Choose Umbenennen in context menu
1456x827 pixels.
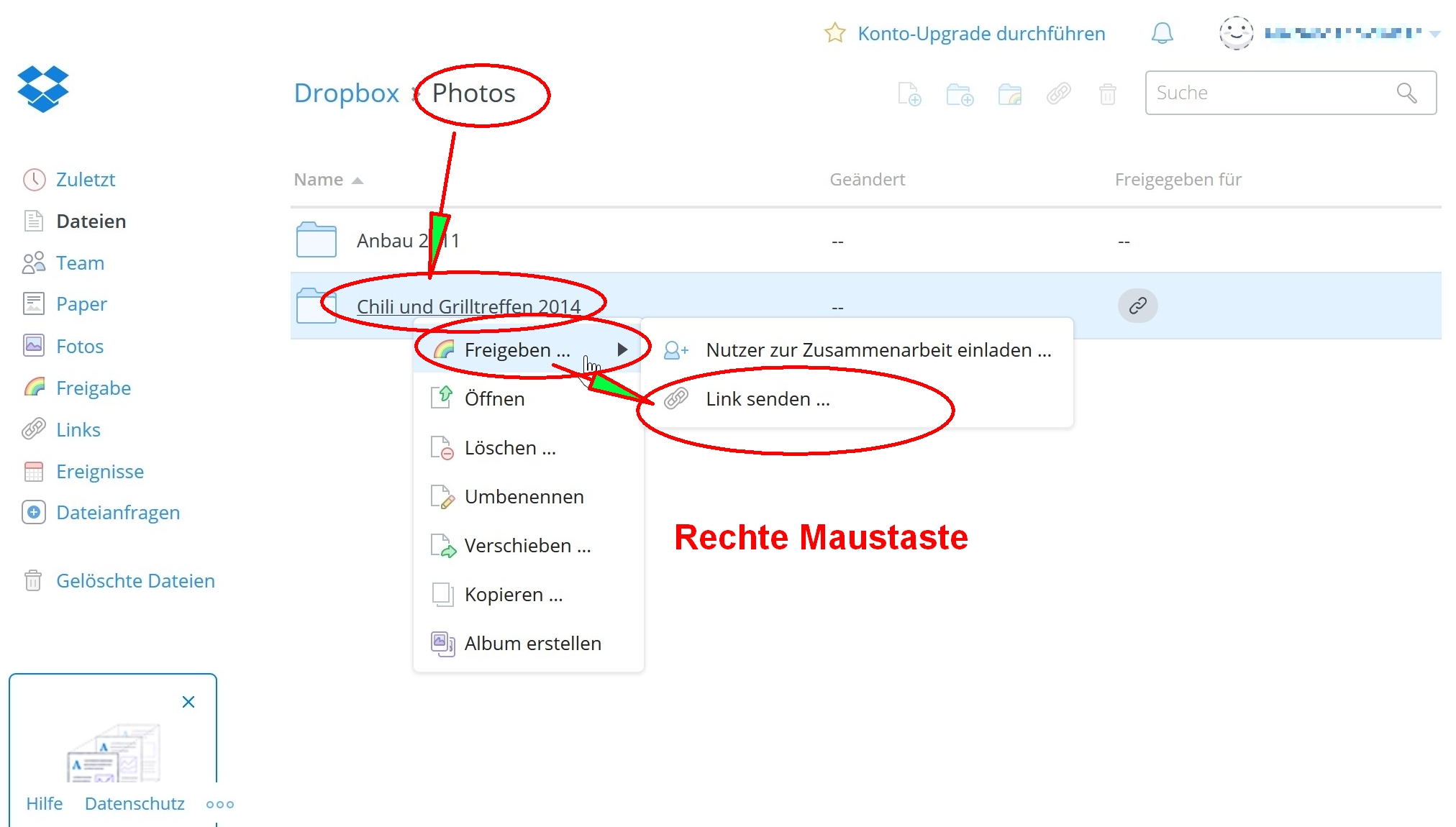click(524, 497)
